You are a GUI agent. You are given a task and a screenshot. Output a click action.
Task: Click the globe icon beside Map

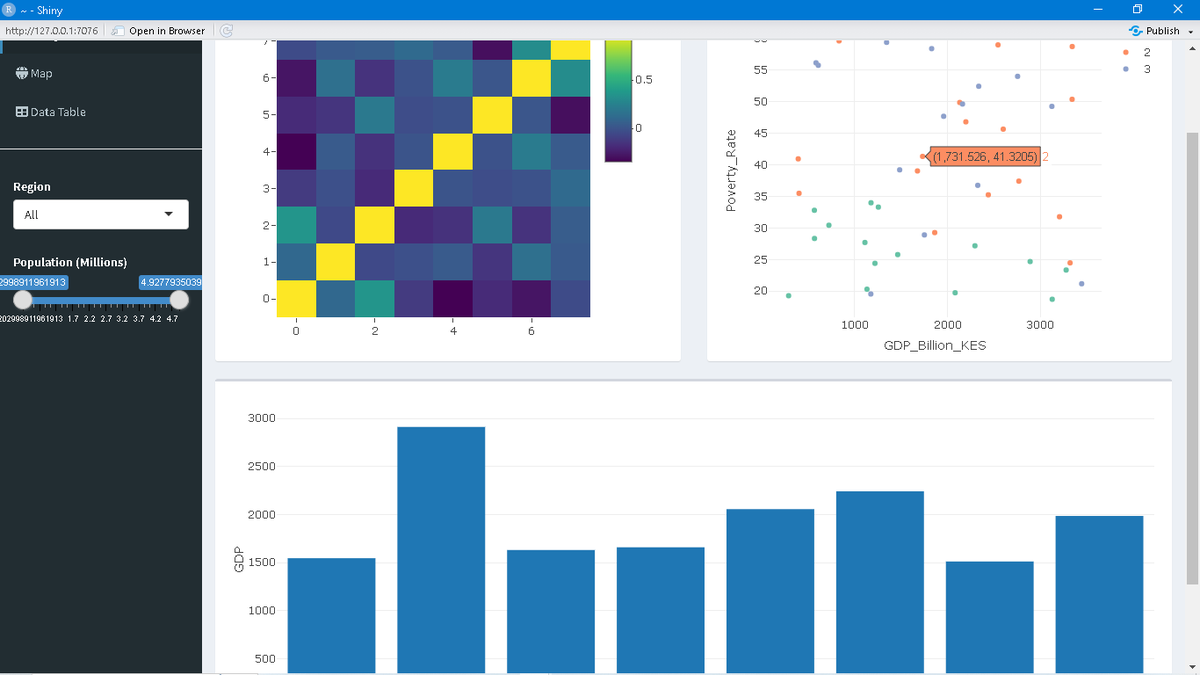click(22, 73)
